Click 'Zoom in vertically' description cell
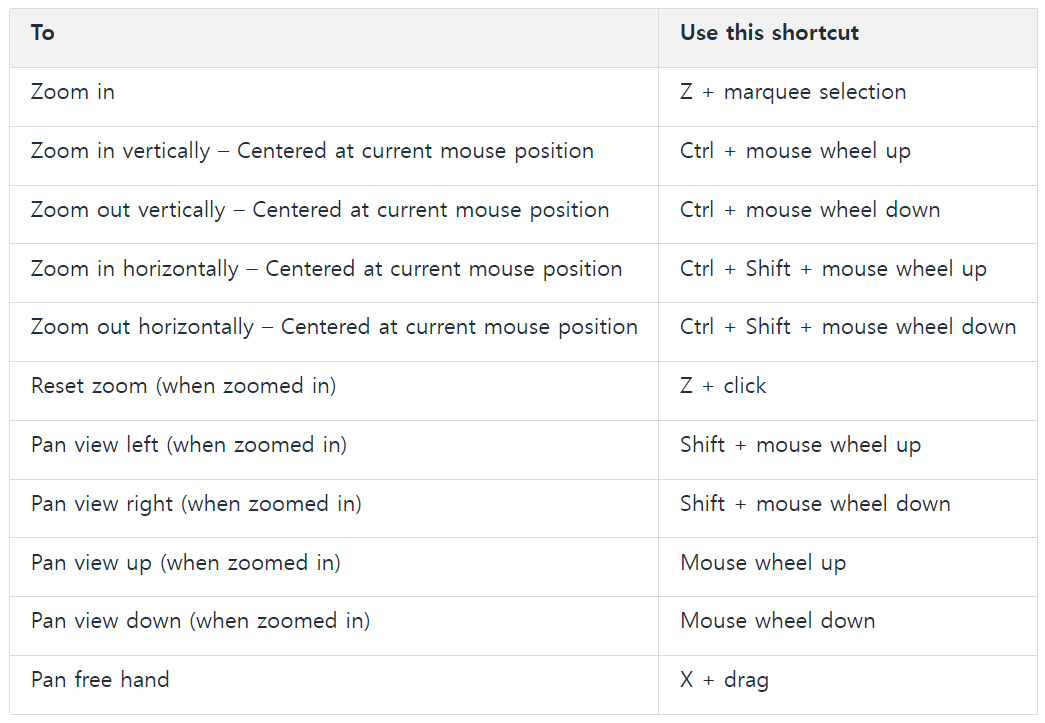This screenshot has width=1045, height=723. point(312,151)
